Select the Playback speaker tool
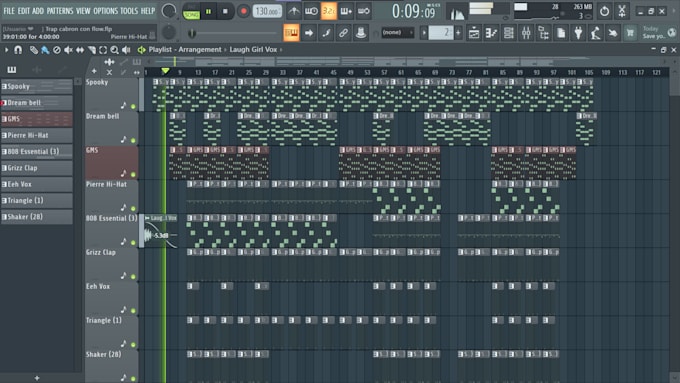 click(x=126, y=50)
